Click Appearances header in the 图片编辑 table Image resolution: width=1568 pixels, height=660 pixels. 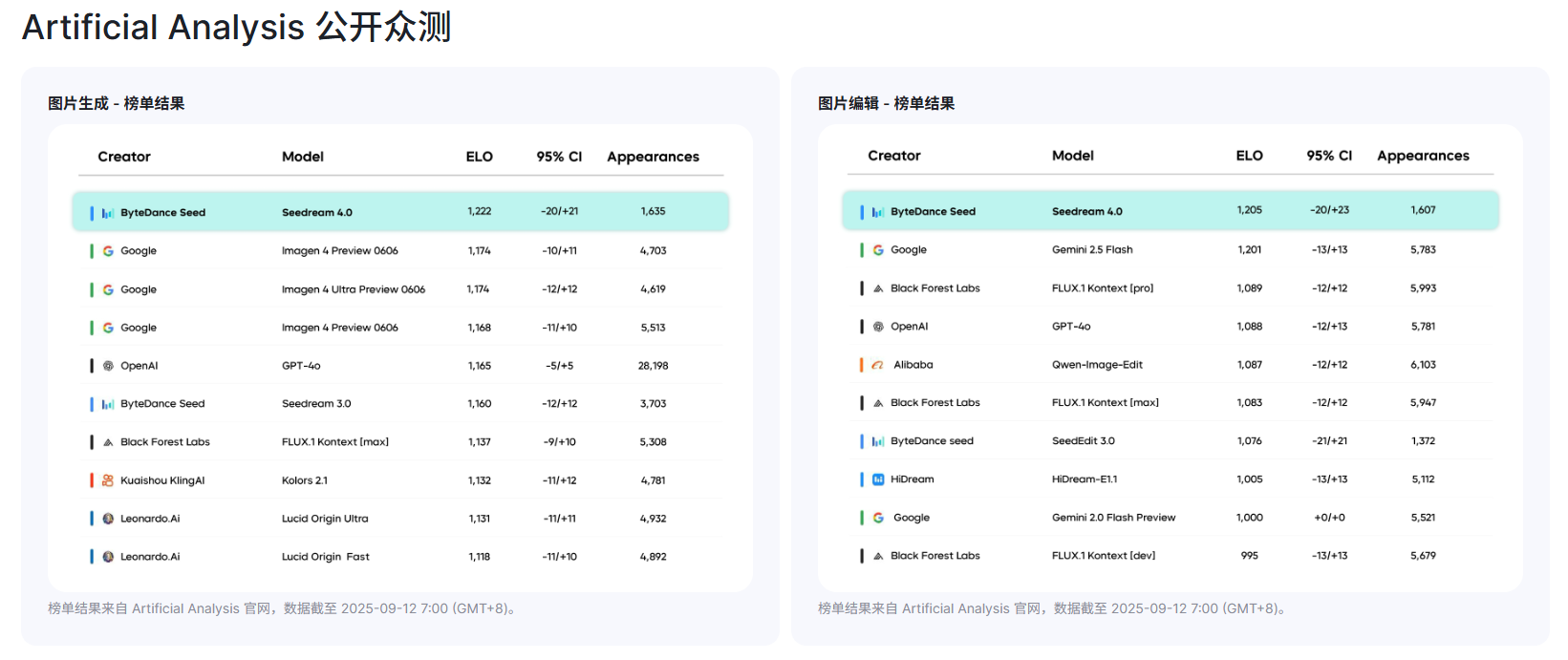pyautogui.click(x=1422, y=156)
